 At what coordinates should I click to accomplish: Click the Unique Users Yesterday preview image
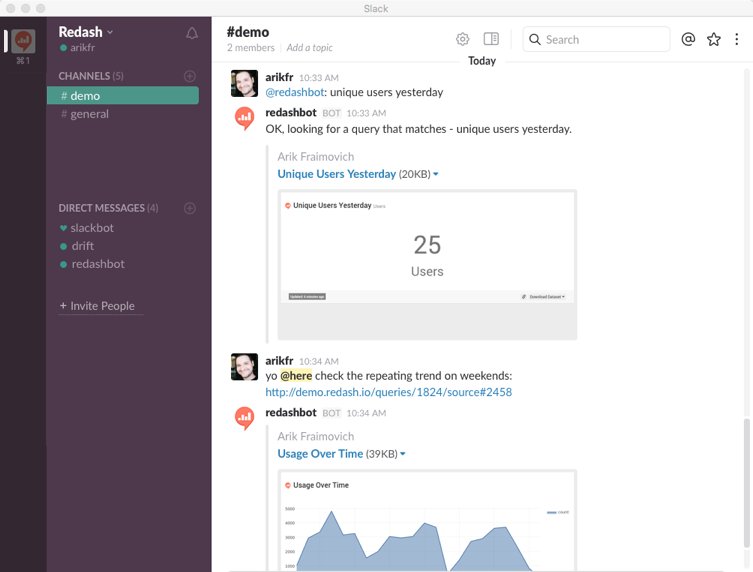[x=427, y=265]
